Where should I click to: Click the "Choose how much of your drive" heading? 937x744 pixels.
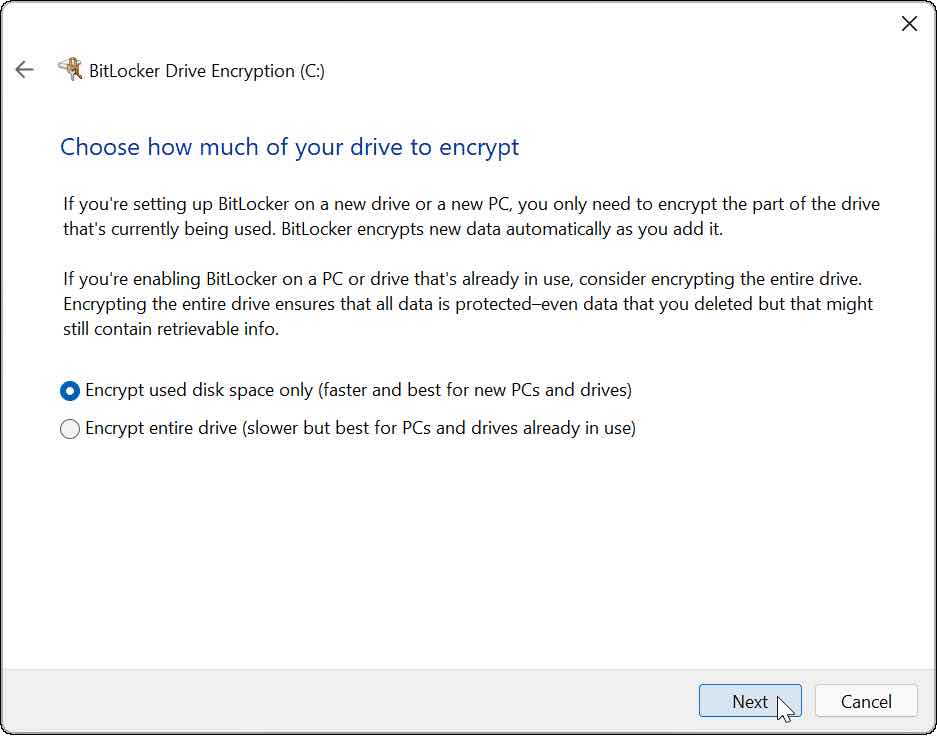point(289,147)
